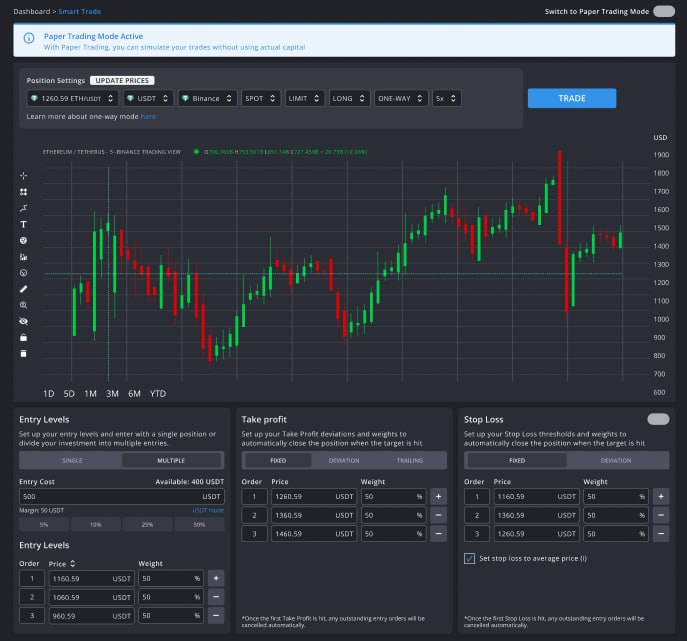Screen dimensions: 687x641
Task: Select Stop Loss FIXED tab
Action: tap(517, 460)
